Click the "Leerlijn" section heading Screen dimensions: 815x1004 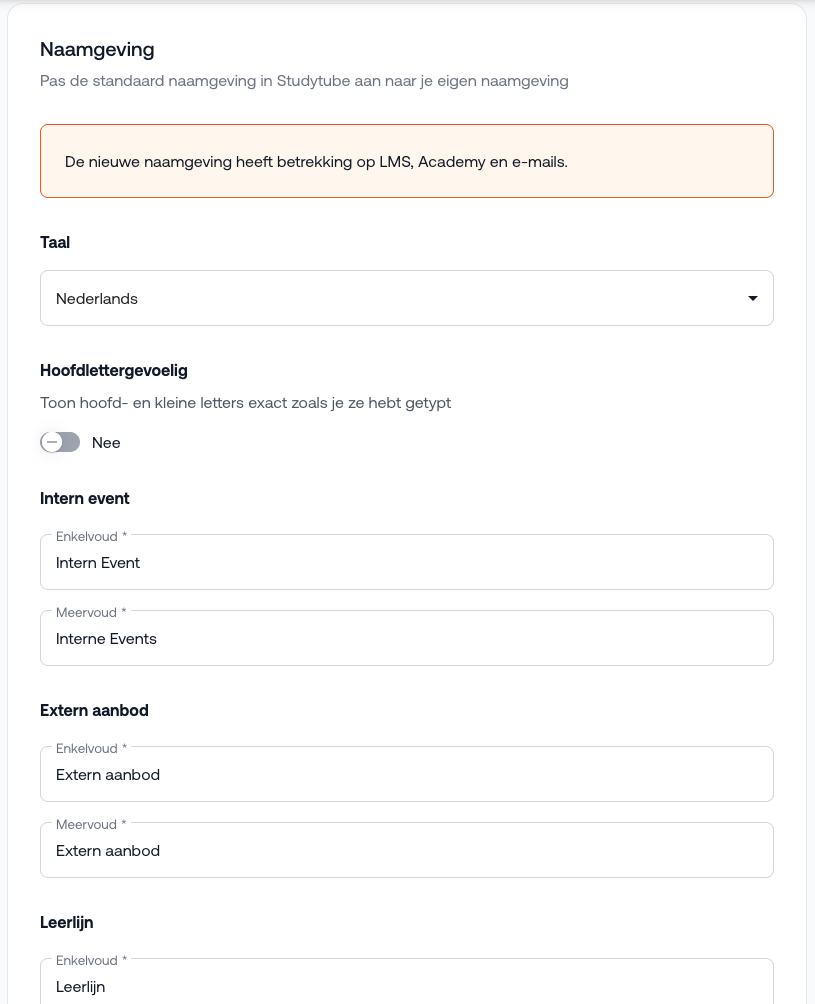67,922
